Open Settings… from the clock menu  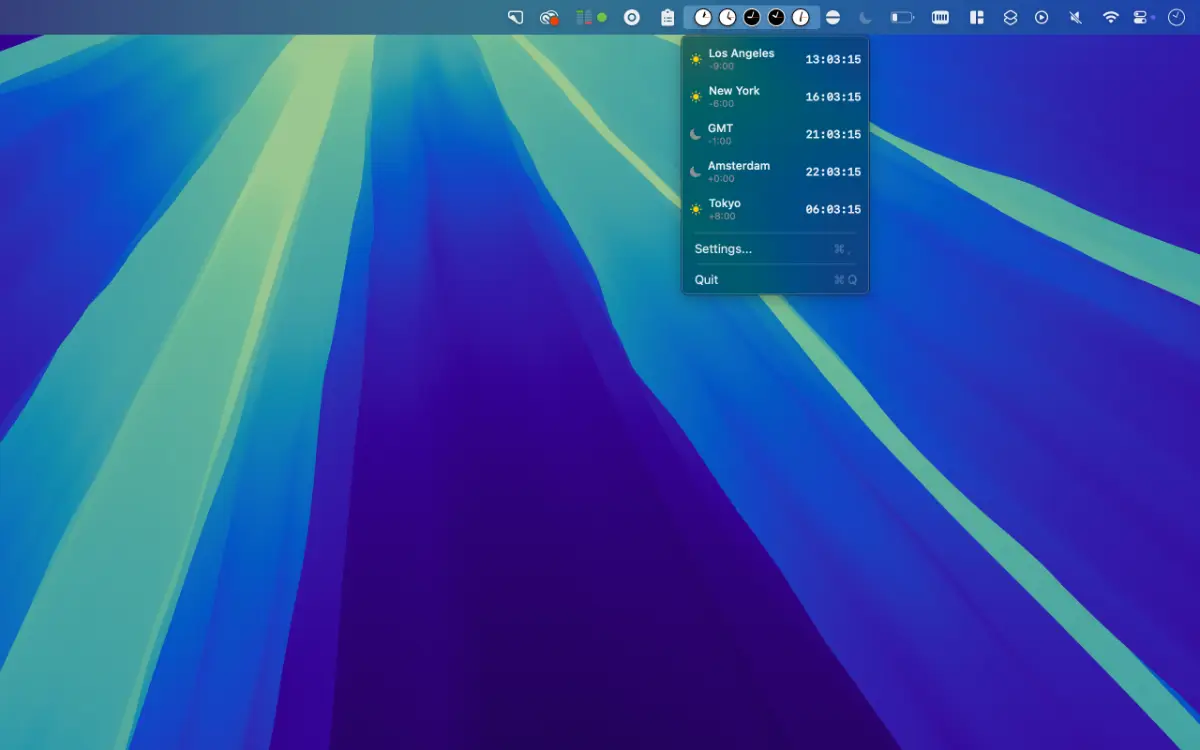[x=723, y=249]
